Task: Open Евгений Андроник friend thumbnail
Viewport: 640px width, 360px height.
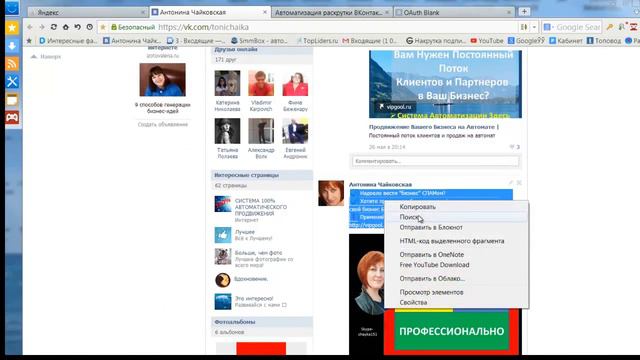Action: click(x=295, y=131)
